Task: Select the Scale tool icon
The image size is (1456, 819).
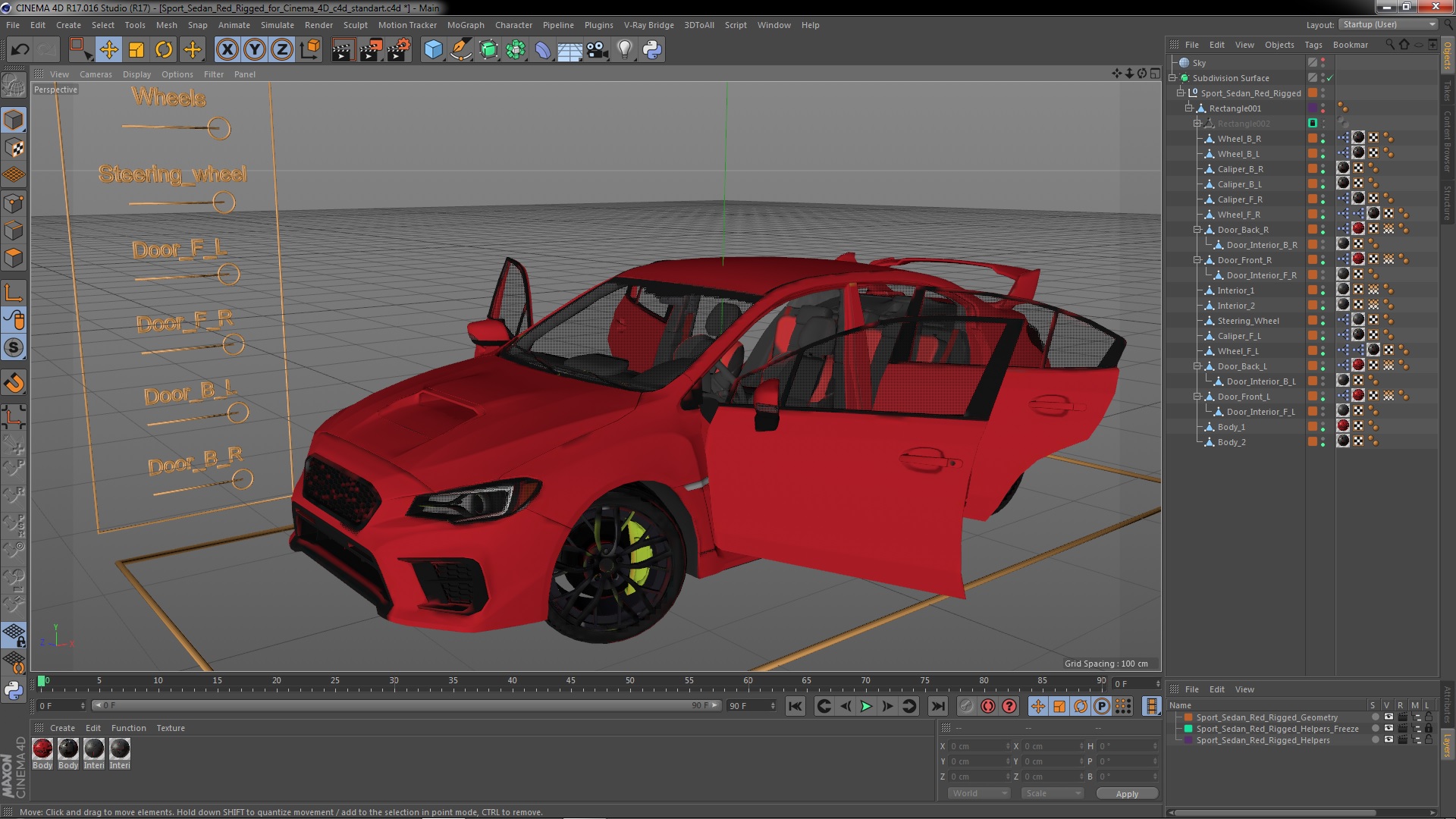Action: (136, 50)
